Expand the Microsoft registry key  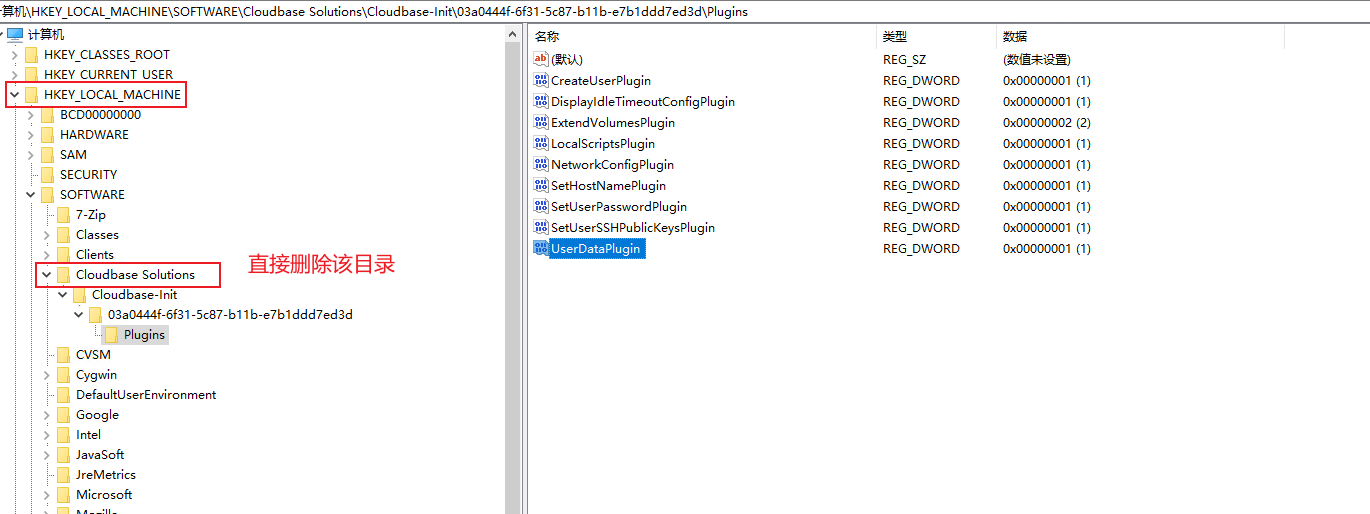pos(46,495)
